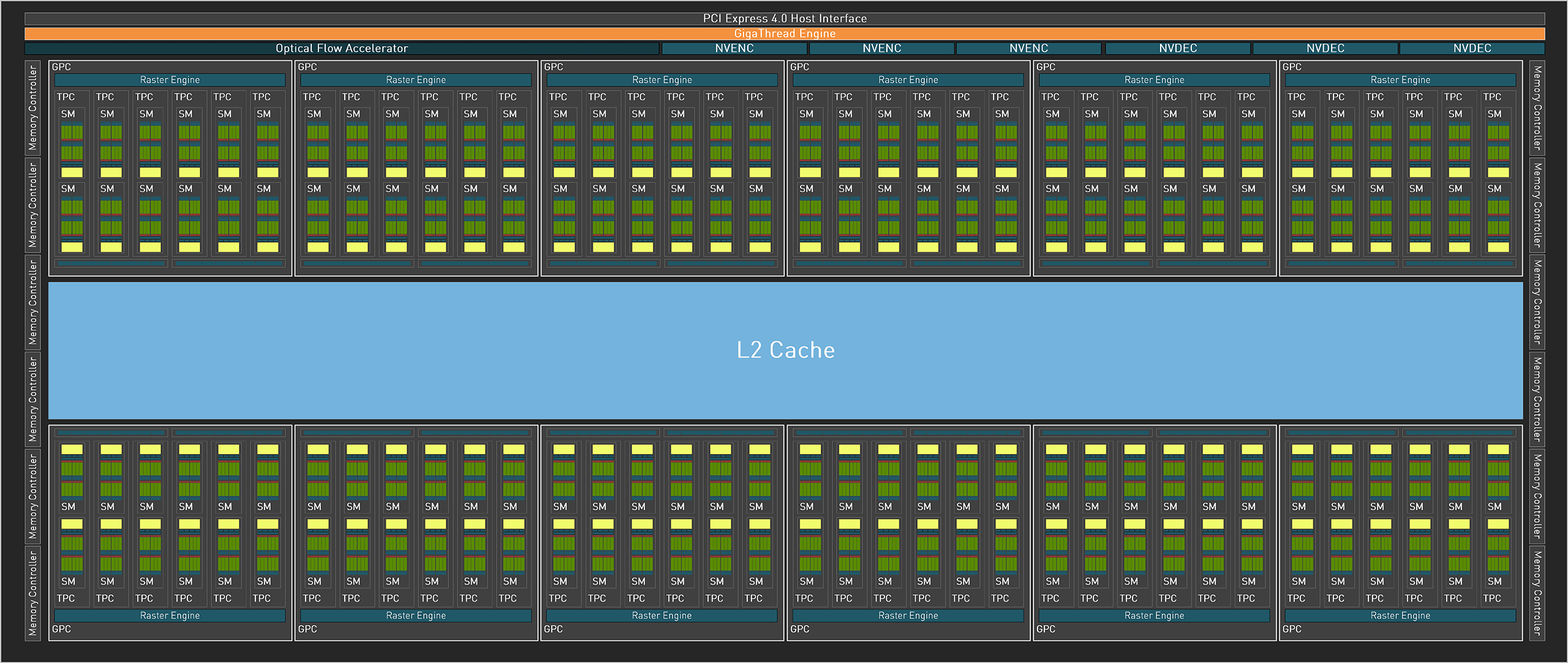Click the rightmost NVDEC block
Screen dimensions: 1568x663
[x=1472, y=48]
